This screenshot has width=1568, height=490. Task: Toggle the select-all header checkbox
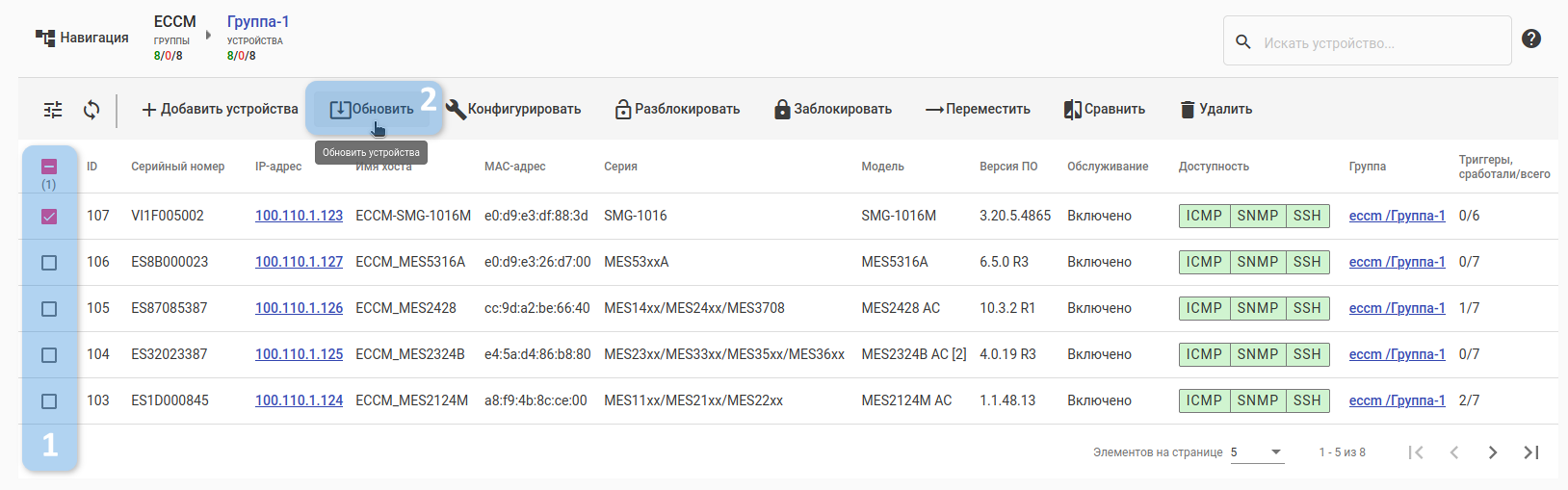tap(49, 167)
